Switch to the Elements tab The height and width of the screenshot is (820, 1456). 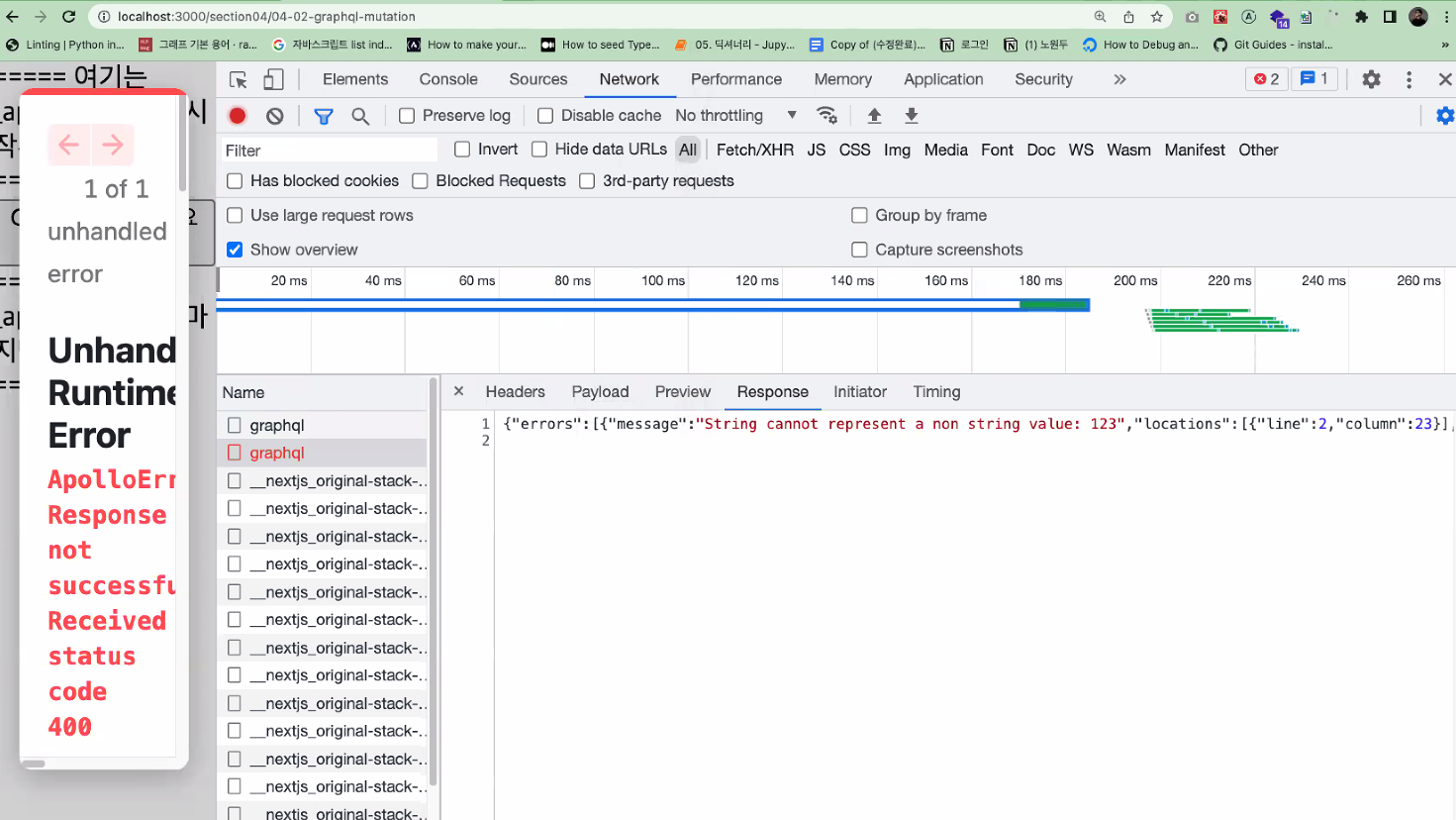click(355, 79)
